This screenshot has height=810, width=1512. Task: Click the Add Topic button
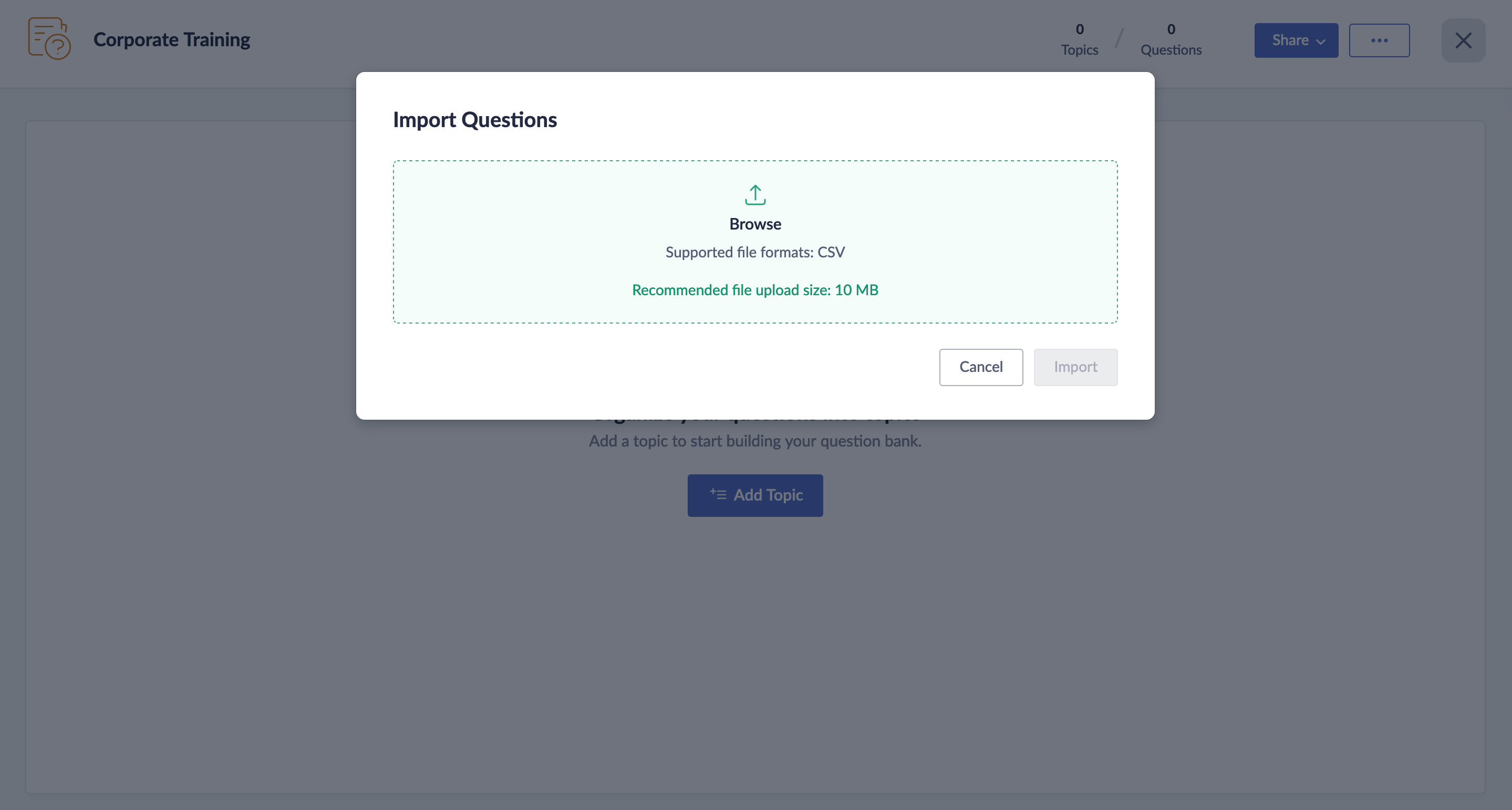click(x=755, y=495)
